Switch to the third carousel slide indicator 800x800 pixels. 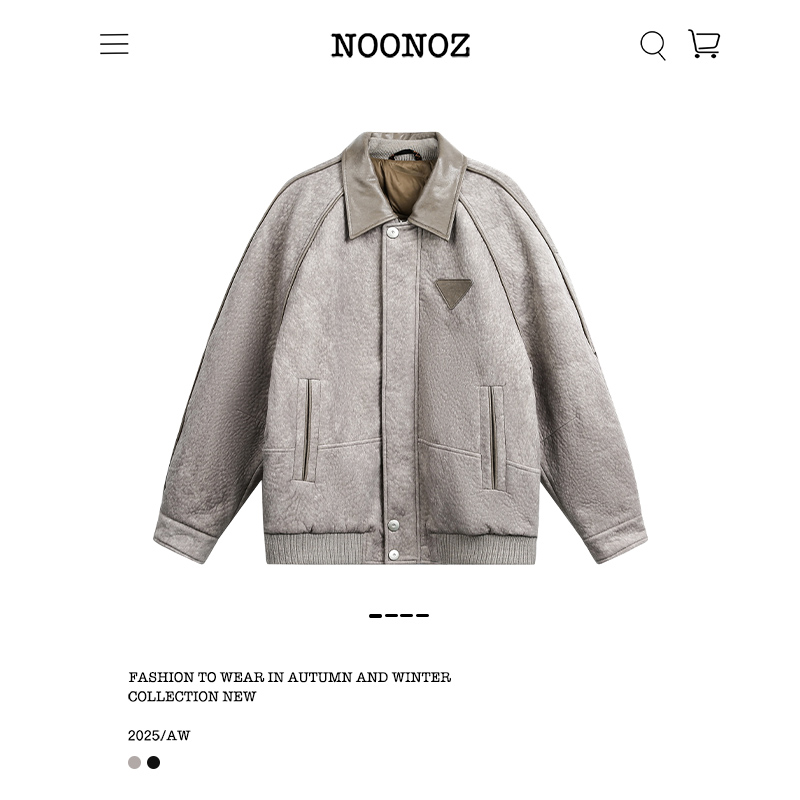pyautogui.click(x=407, y=616)
